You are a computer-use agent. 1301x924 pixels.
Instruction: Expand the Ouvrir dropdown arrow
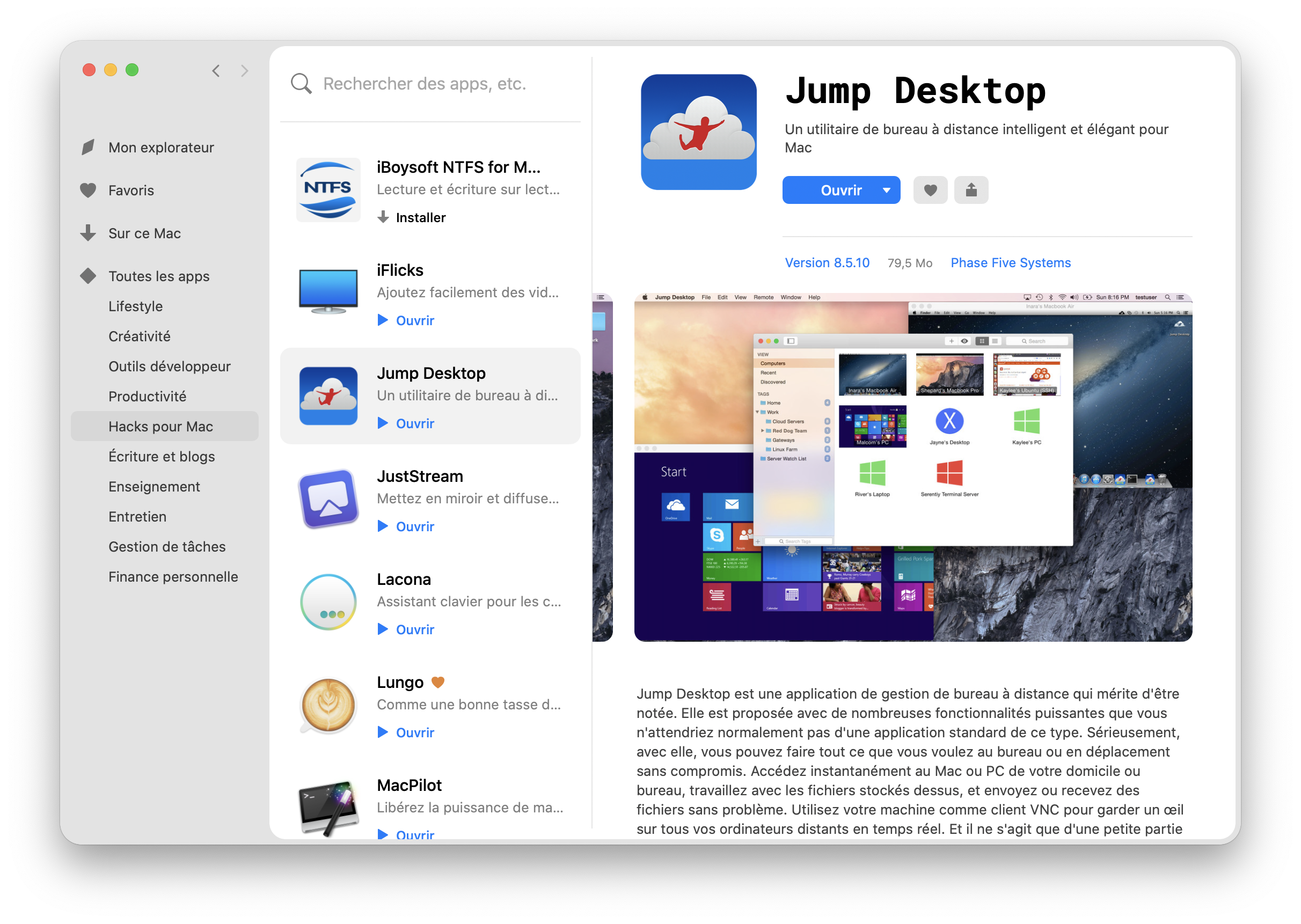coord(885,190)
